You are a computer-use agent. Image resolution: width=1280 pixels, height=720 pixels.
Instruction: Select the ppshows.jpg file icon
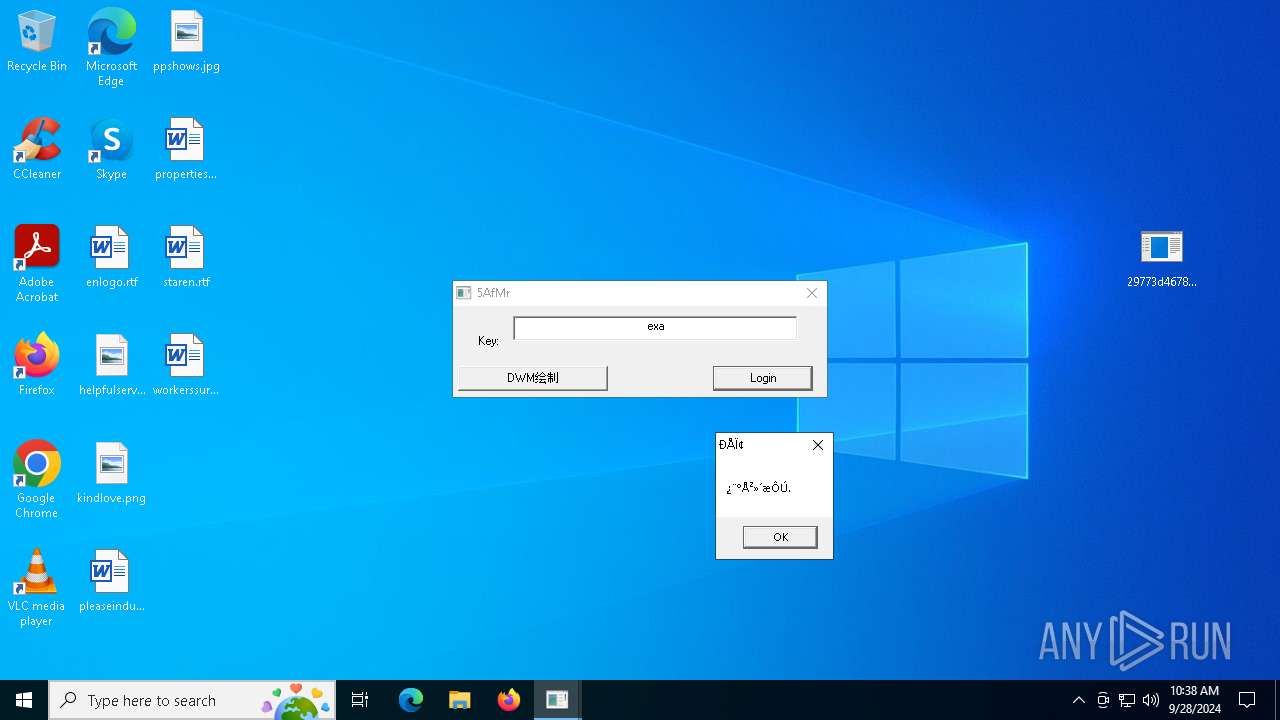tap(186, 42)
